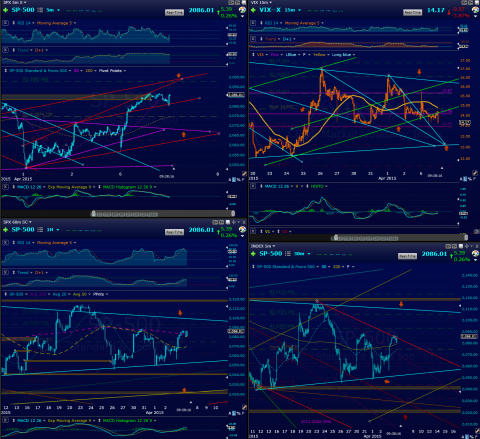The image size is (480, 439).
Task: Click second window layout icon in SPX 60m SC title bar
Action: click(221, 222)
